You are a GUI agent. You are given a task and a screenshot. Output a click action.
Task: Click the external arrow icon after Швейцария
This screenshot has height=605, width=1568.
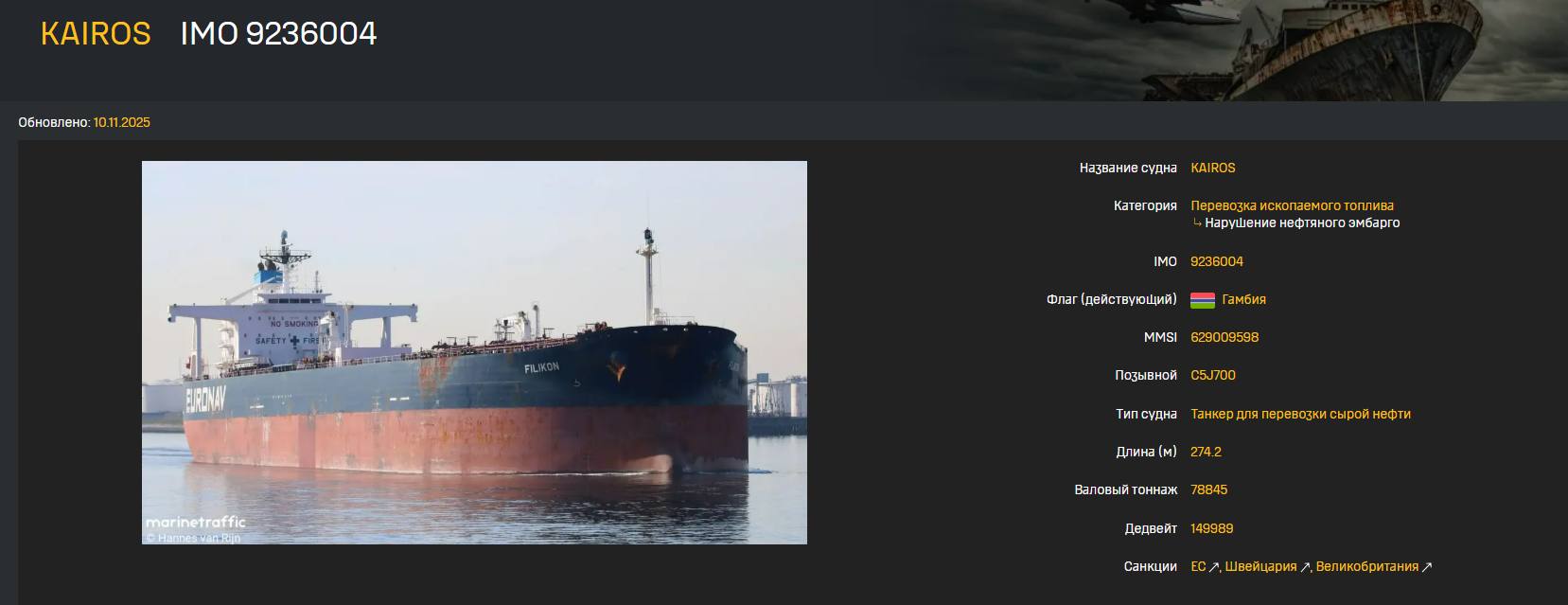(1305, 567)
